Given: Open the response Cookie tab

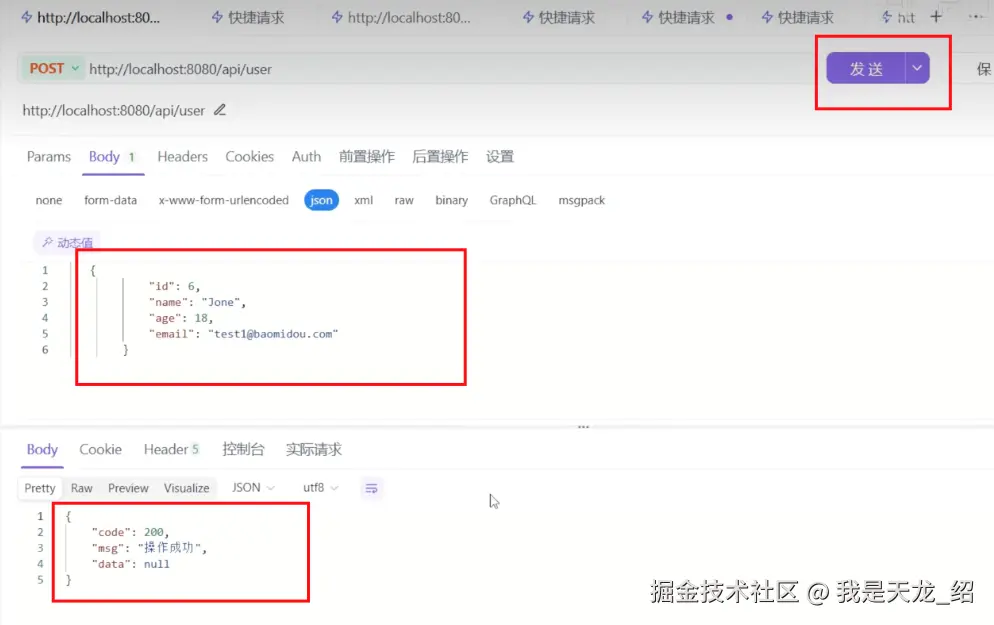Looking at the screenshot, I should coord(100,449).
